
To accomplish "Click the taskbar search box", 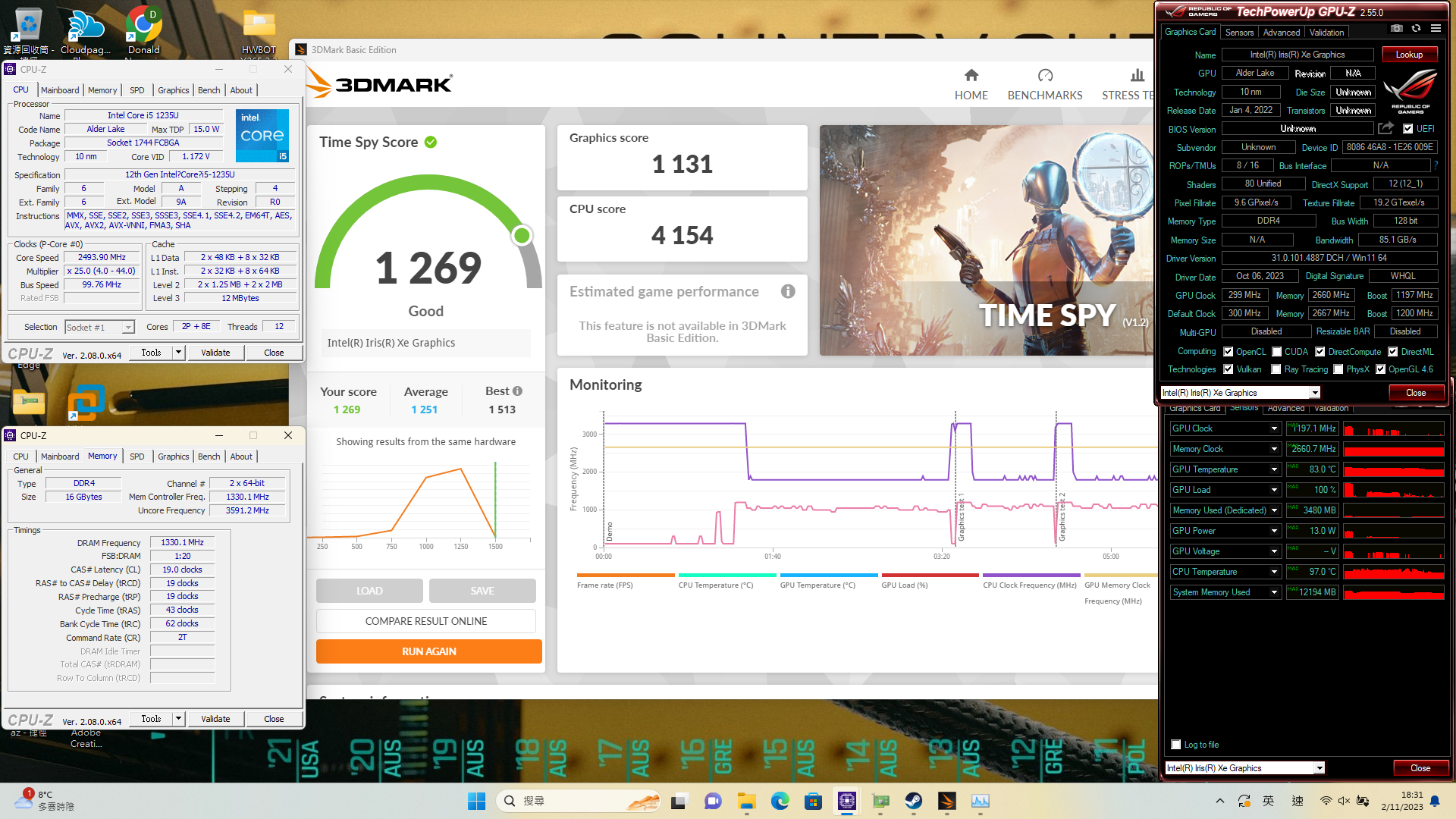I will point(579,801).
